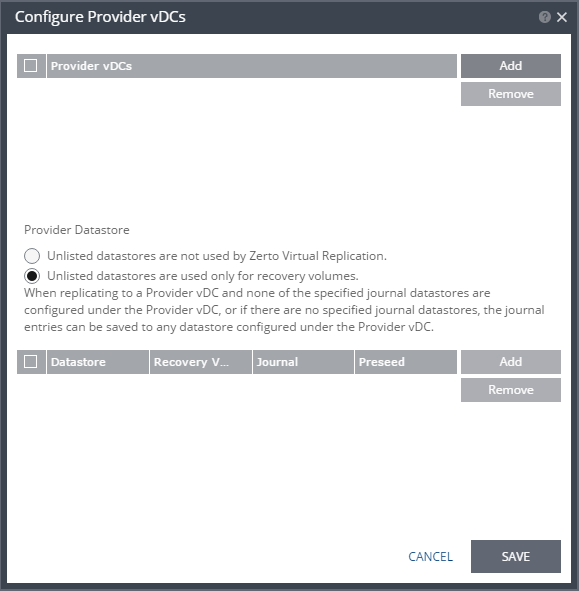
Task: Click Add next to the Datastore table
Action: [x=510, y=361]
